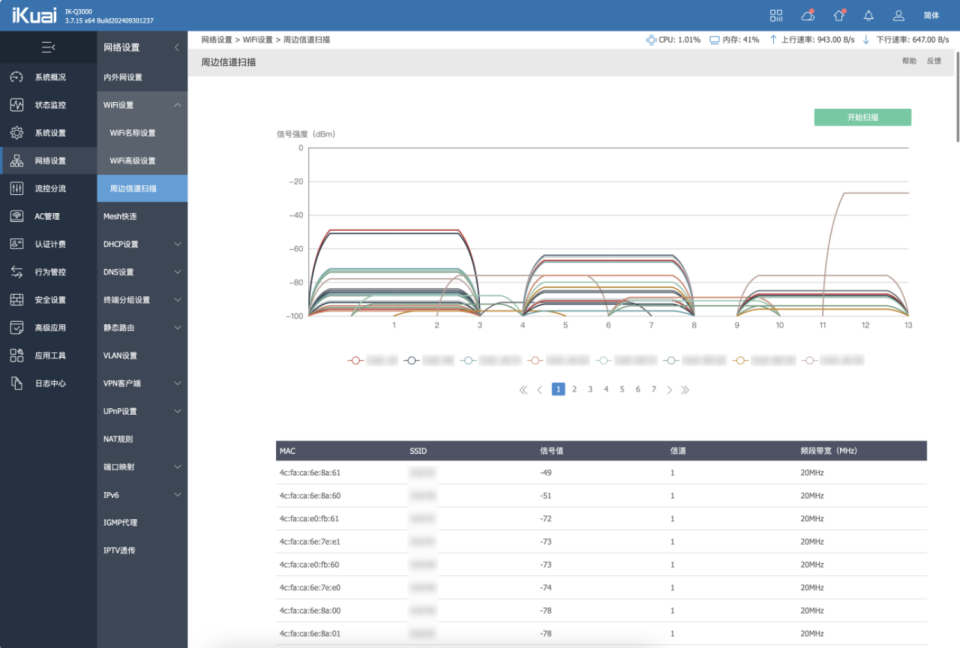Open WiFi高级设置 menu item
This screenshot has height=648, width=960.
point(133,161)
